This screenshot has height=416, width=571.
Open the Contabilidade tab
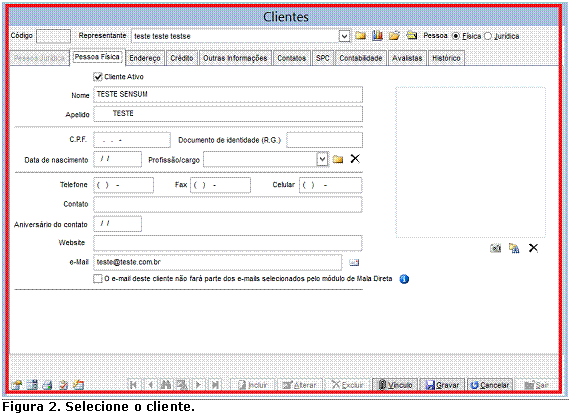[x=361, y=58]
